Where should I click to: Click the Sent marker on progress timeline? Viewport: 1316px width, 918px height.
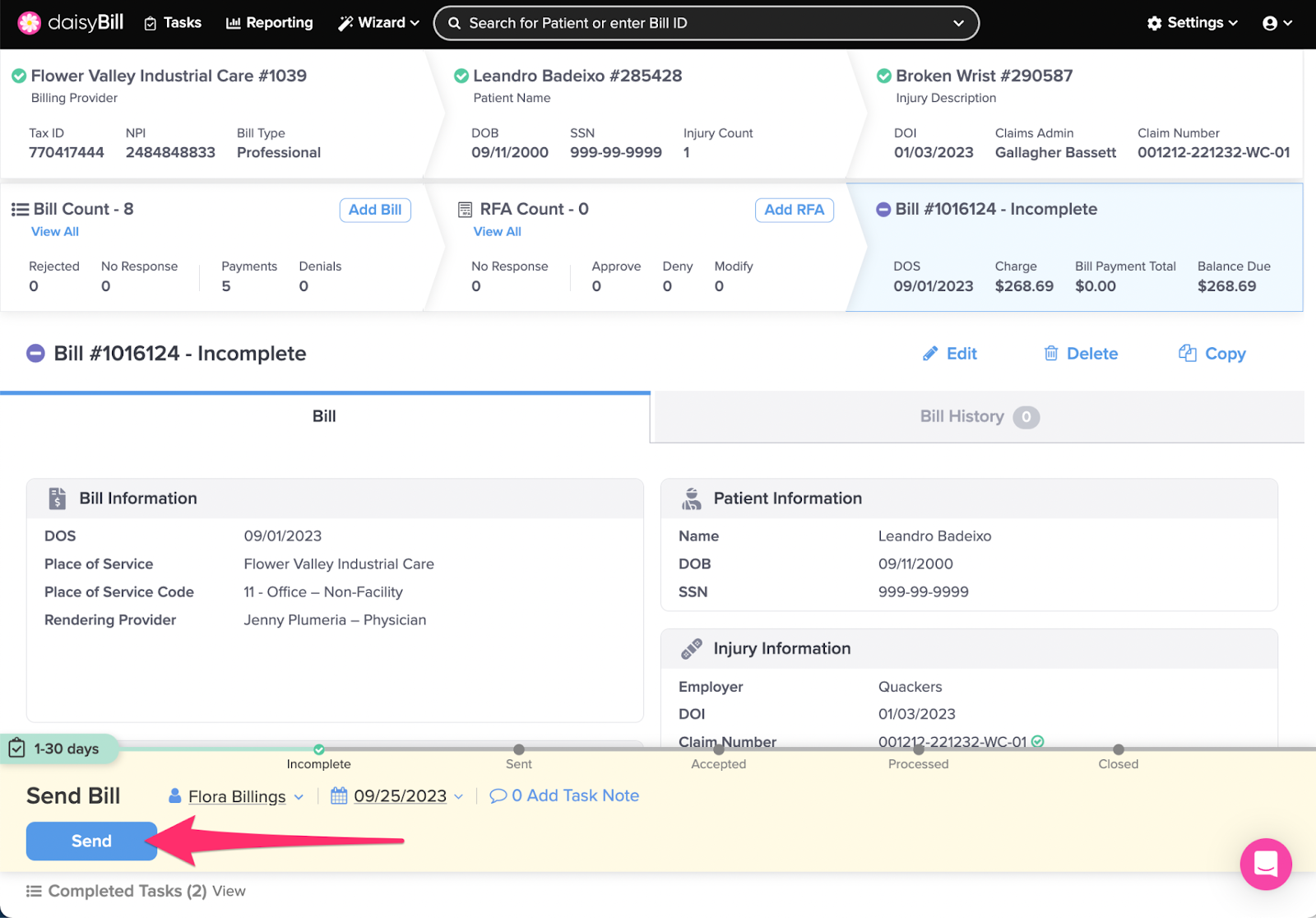click(519, 749)
